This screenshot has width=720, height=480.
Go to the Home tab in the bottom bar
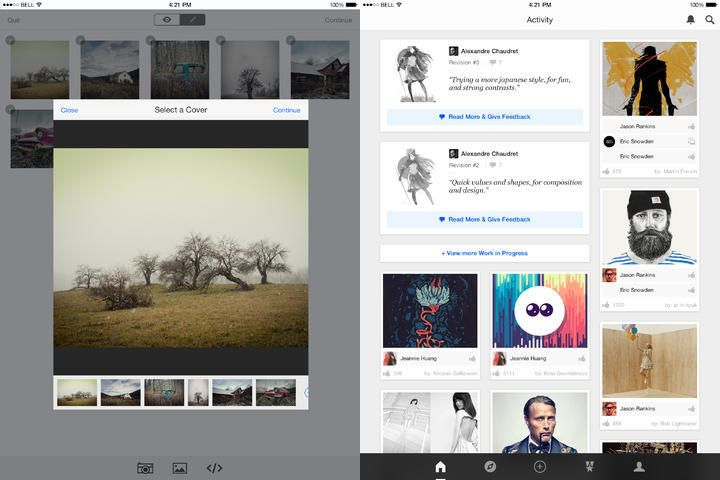click(x=440, y=467)
